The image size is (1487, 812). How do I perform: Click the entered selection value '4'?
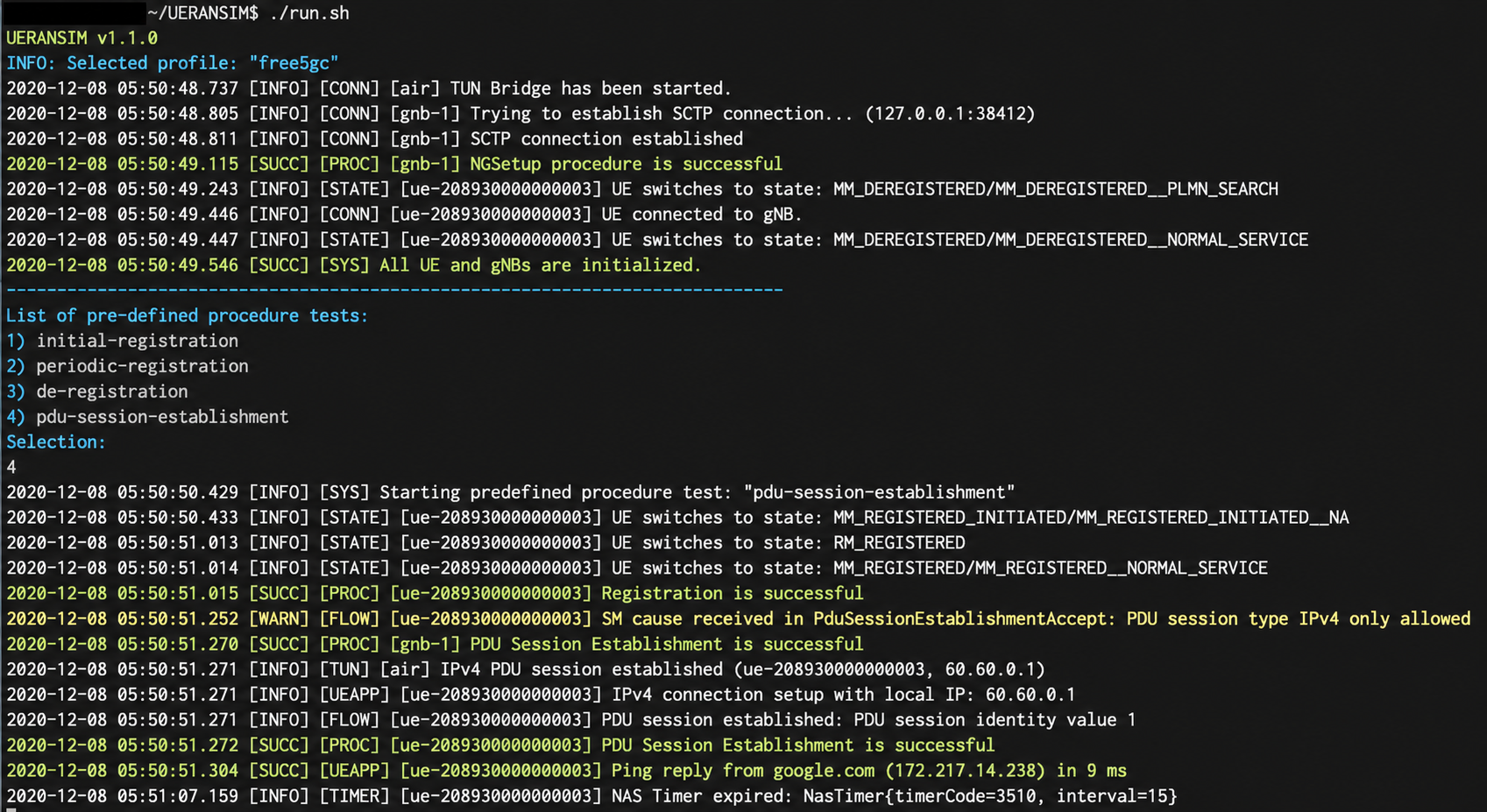click(11, 468)
